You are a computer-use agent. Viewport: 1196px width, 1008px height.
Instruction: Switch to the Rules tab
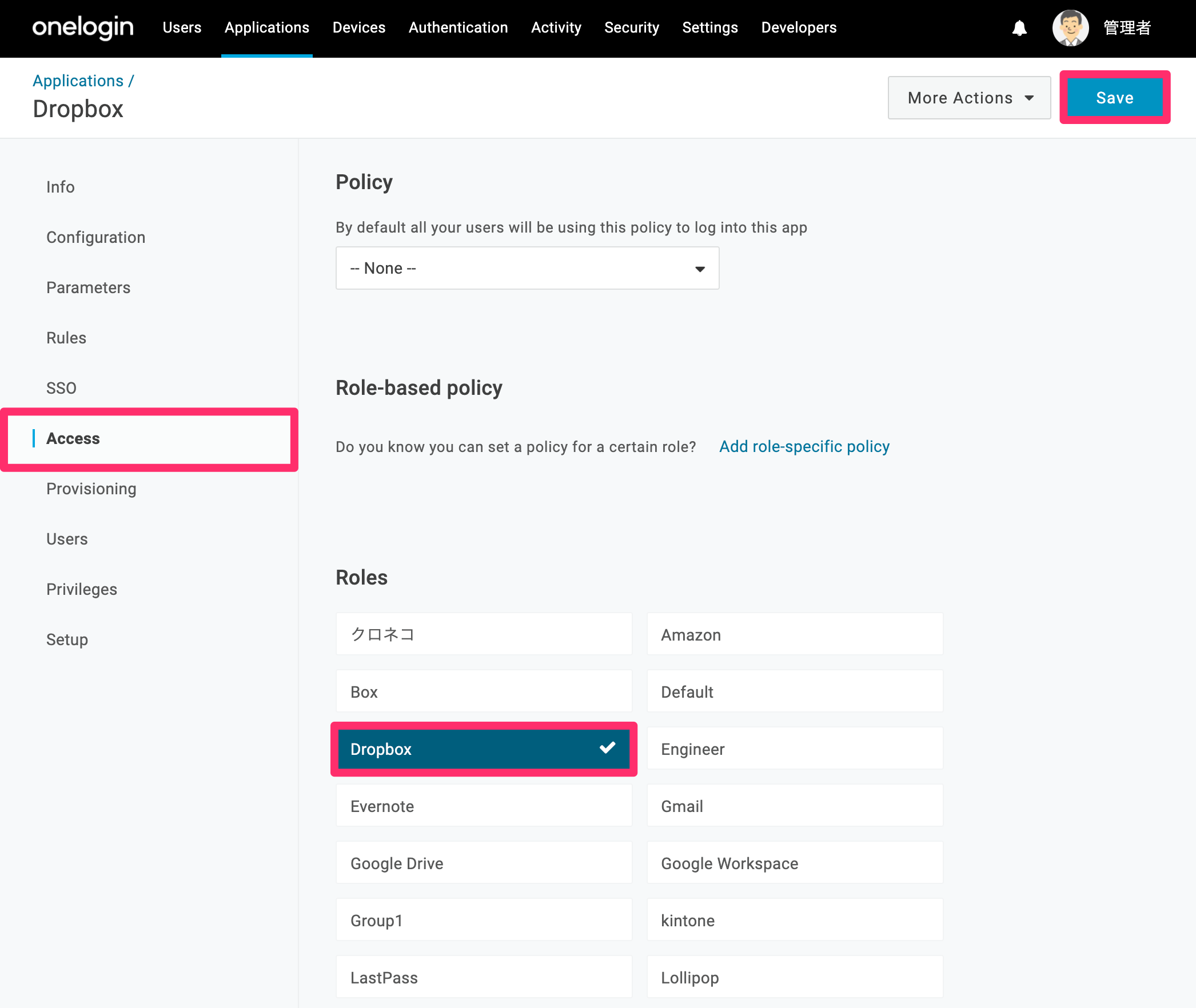pos(66,338)
